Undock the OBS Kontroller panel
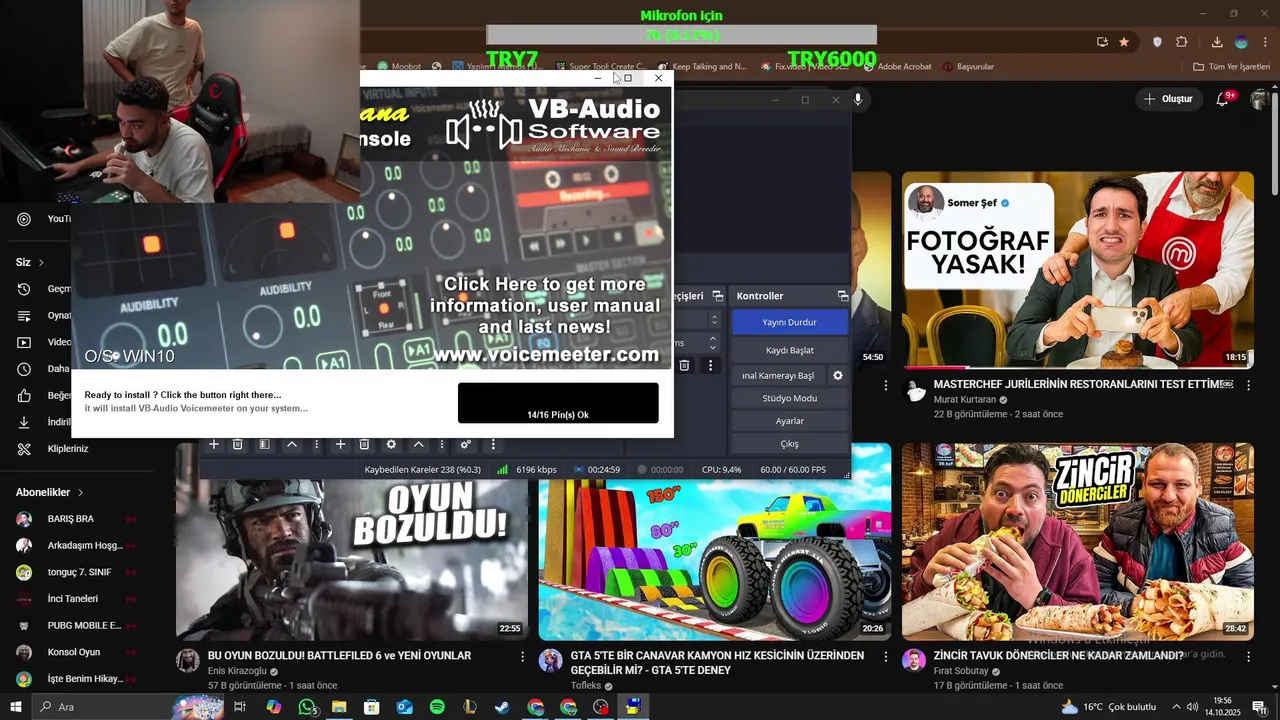The height and width of the screenshot is (720, 1280). [x=843, y=296]
